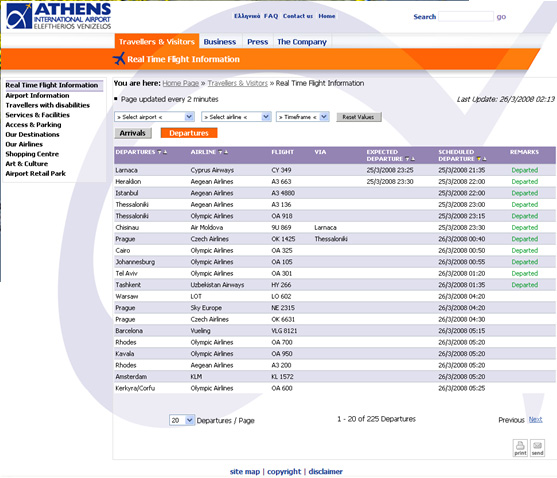The image size is (557, 478).
Task: Click Kerkyra/Corfu destination cell
Action: [135, 388]
